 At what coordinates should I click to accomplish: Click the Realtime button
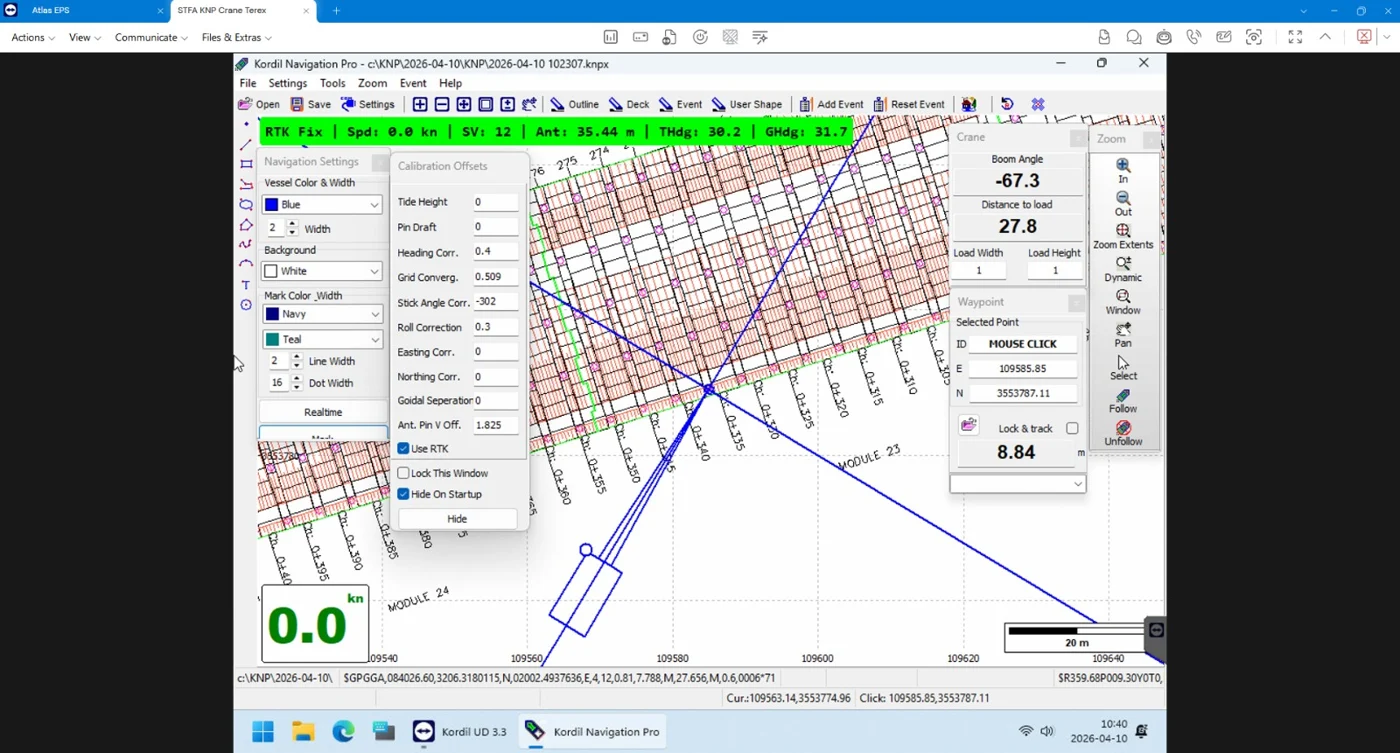coord(323,412)
